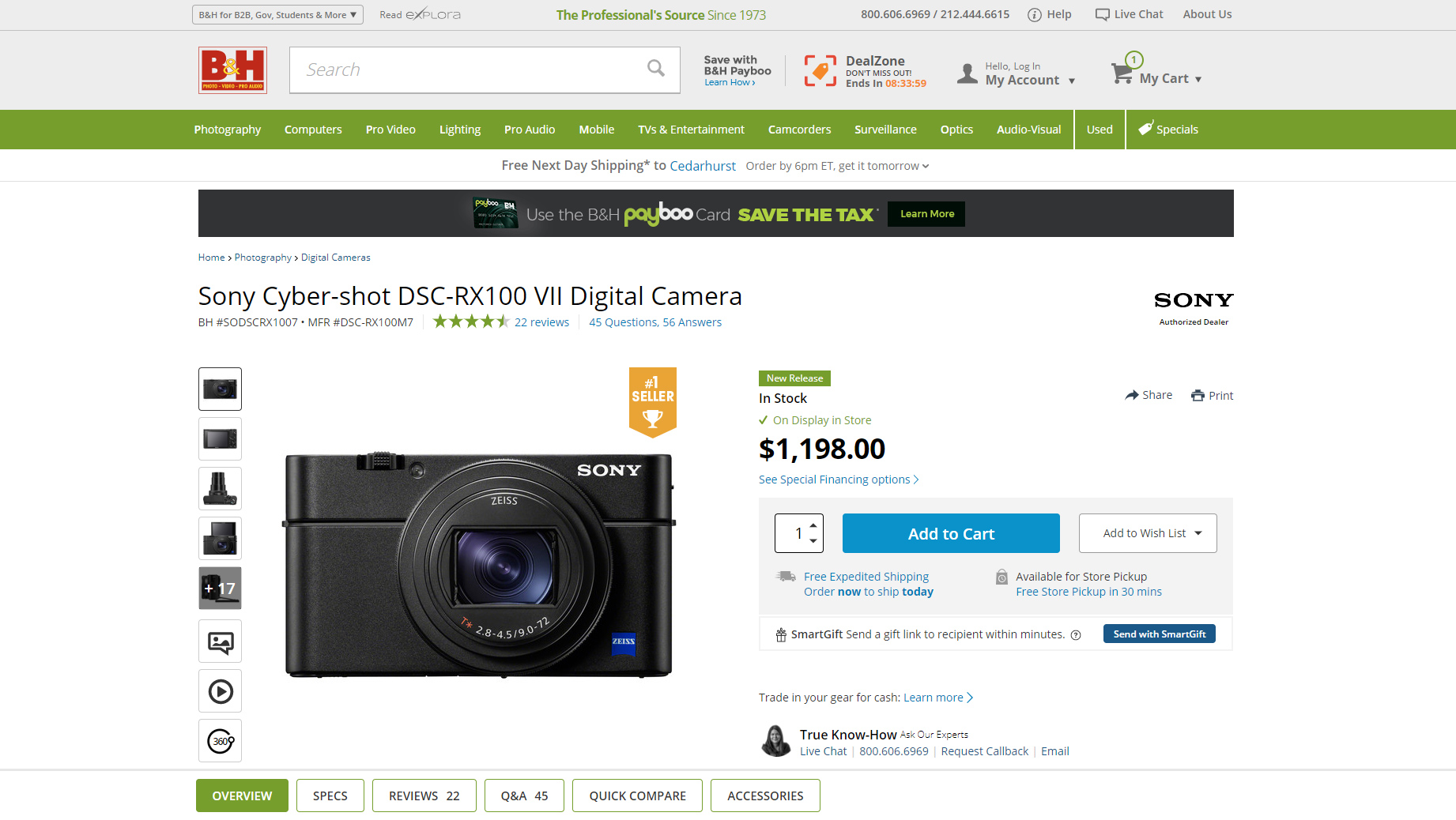Open product image gallery icon
This screenshot has width=1456, height=820.
click(220, 641)
